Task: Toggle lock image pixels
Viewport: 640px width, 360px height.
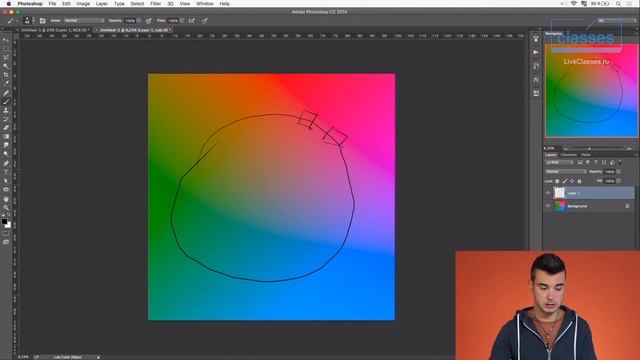Action: 564,181
